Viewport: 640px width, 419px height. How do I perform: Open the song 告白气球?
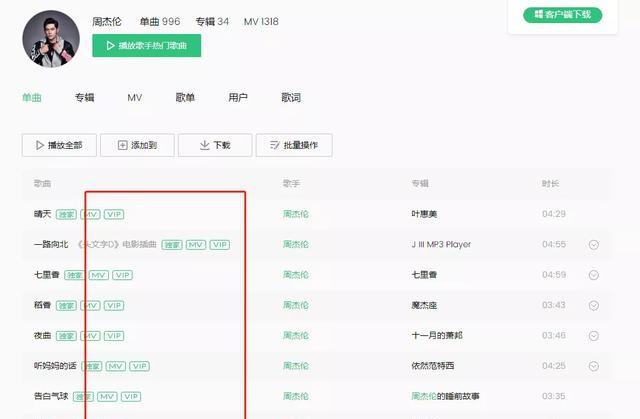51,396
